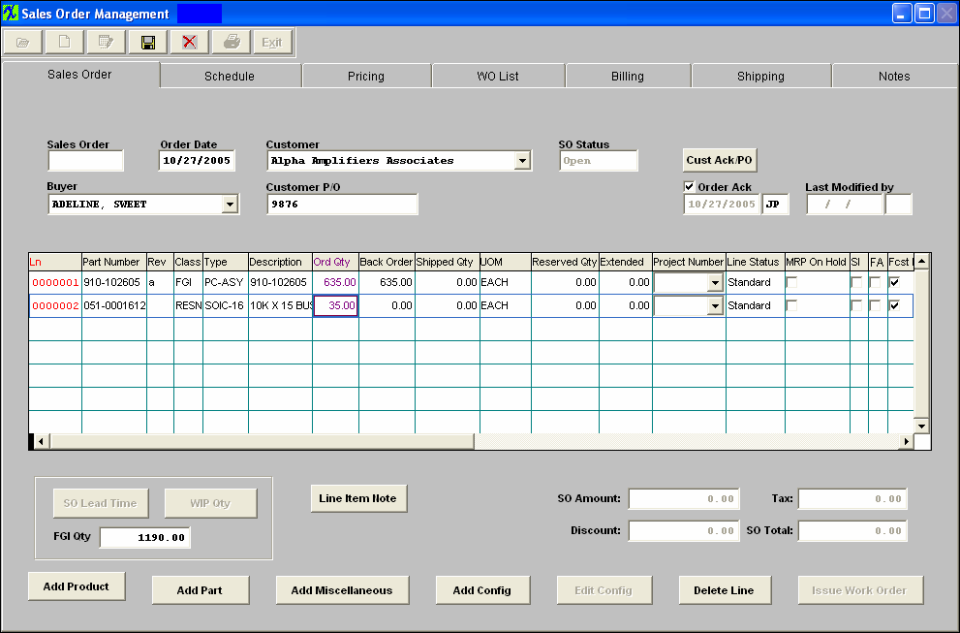Uncheck Fcst checkbox on line 0000002
960x633 pixels.
tap(894, 306)
